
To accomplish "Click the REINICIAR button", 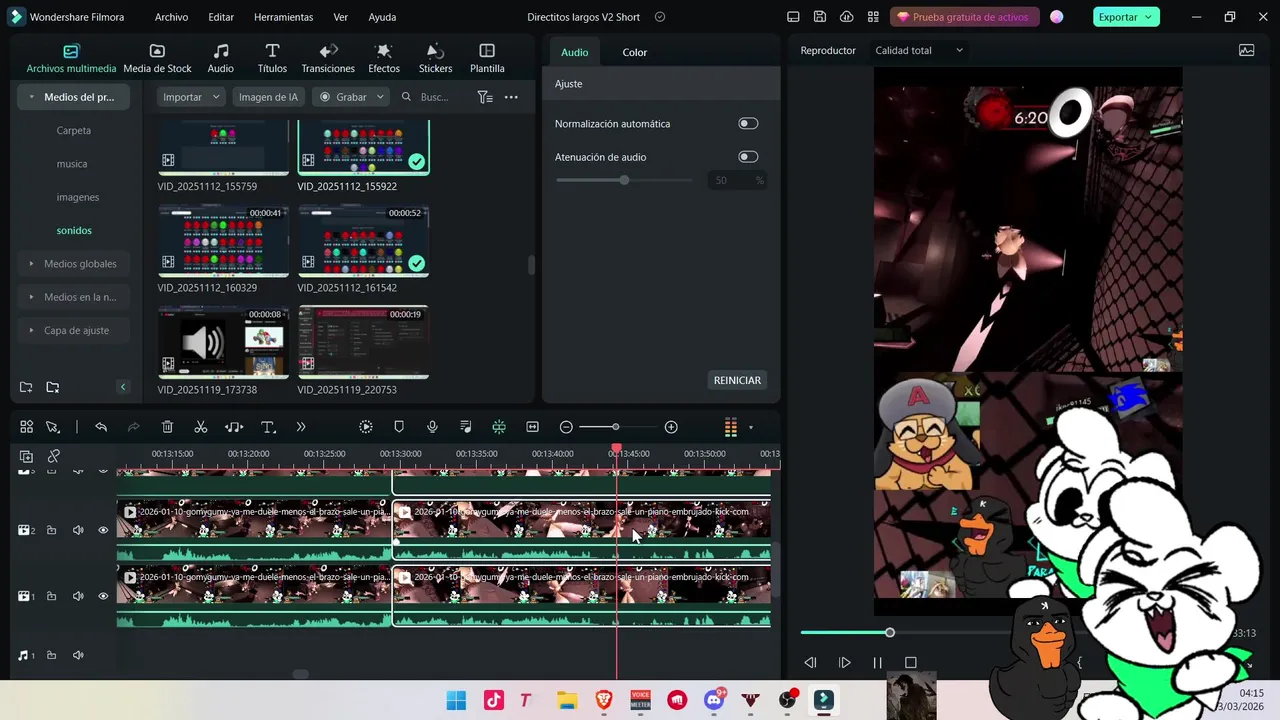I will point(737,380).
